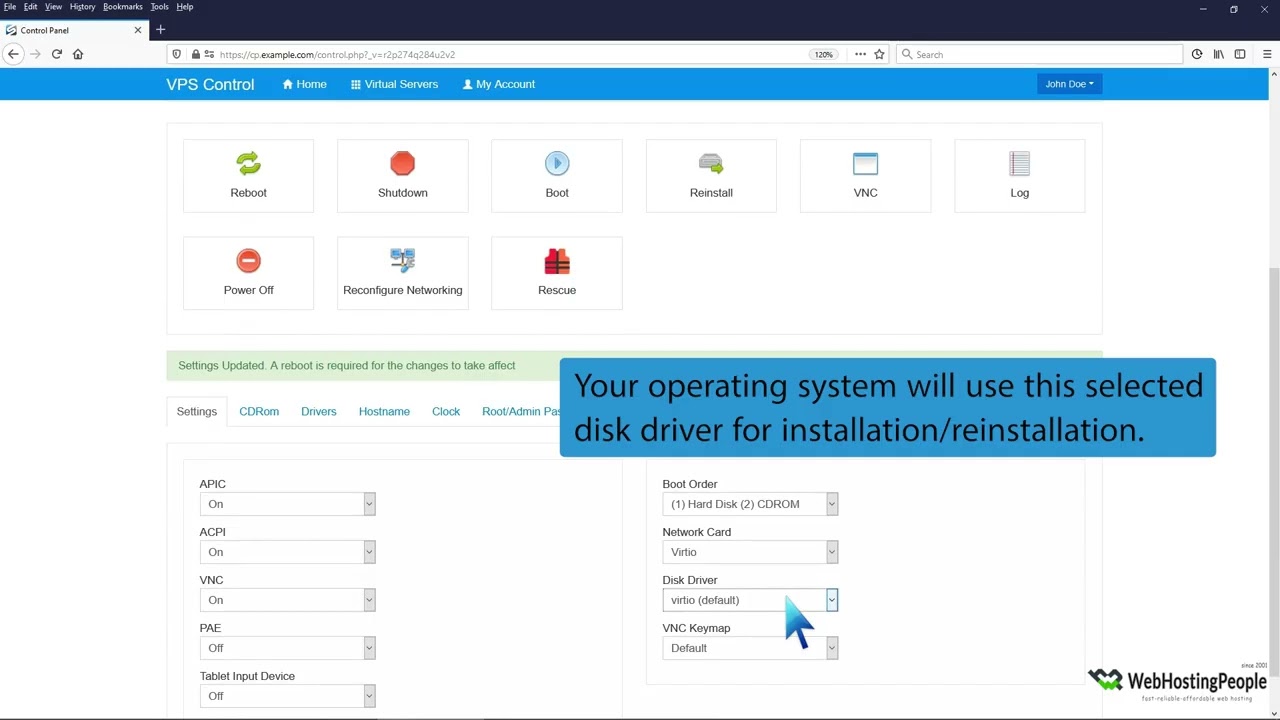Open the Tools menu
The image size is (1280, 720).
pos(159,7)
